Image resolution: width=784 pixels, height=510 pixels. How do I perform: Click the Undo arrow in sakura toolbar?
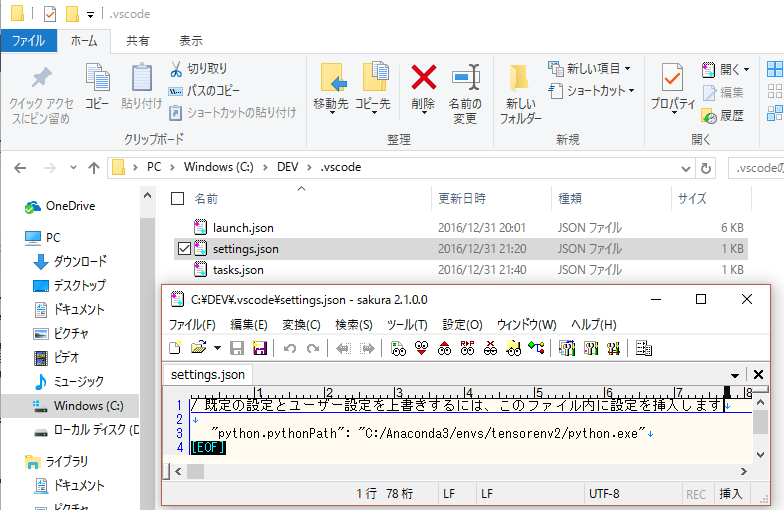click(290, 348)
